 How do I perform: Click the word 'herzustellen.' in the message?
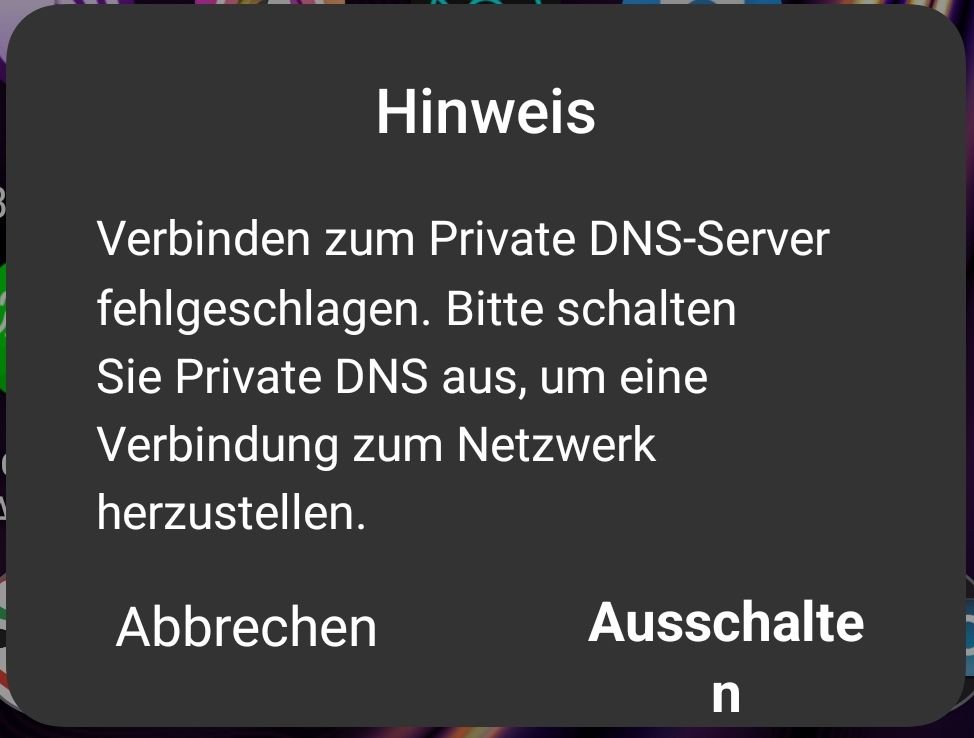[x=231, y=514]
